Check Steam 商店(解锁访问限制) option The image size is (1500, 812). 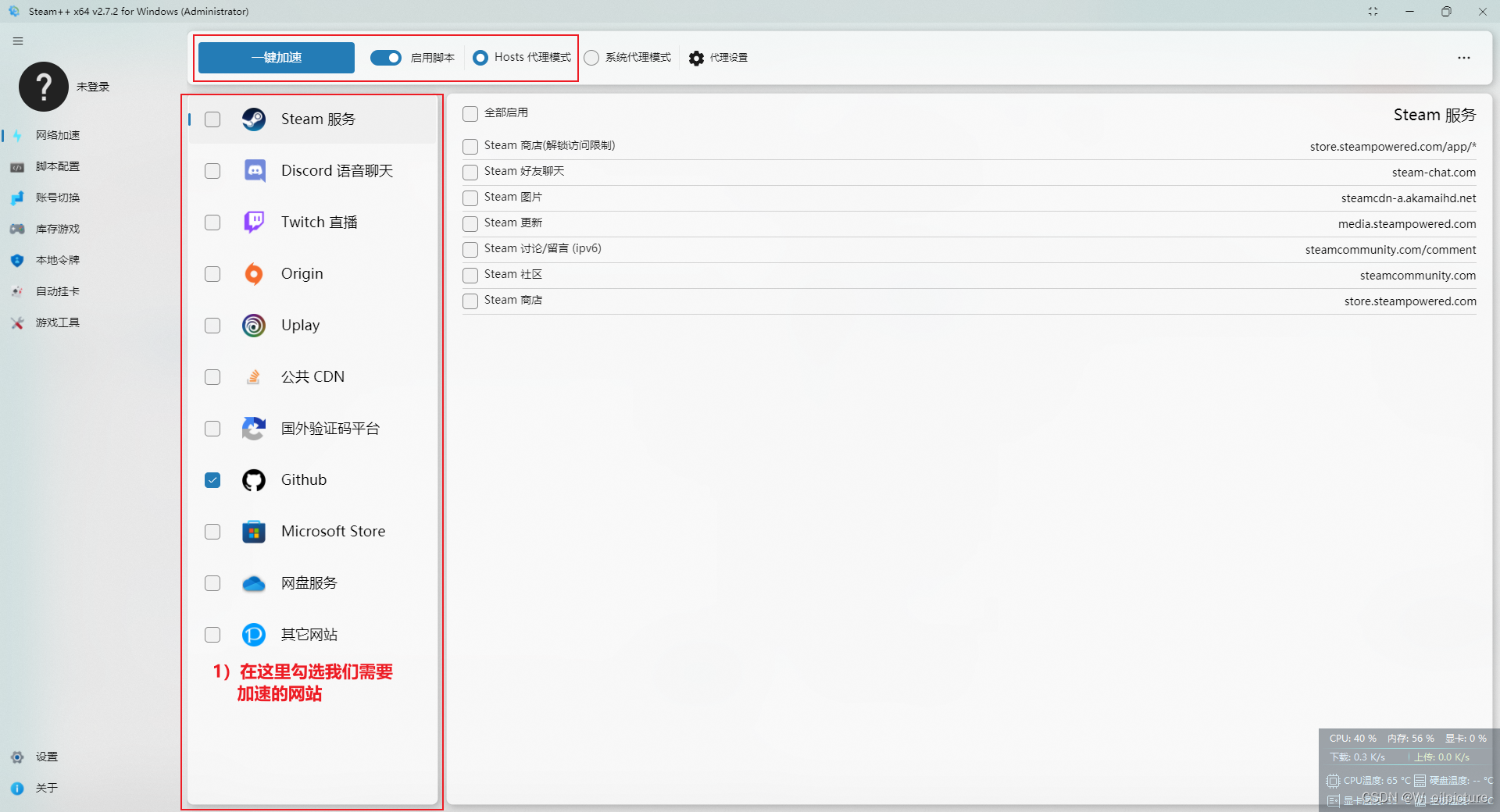pyautogui.click(x=470, y=147)
